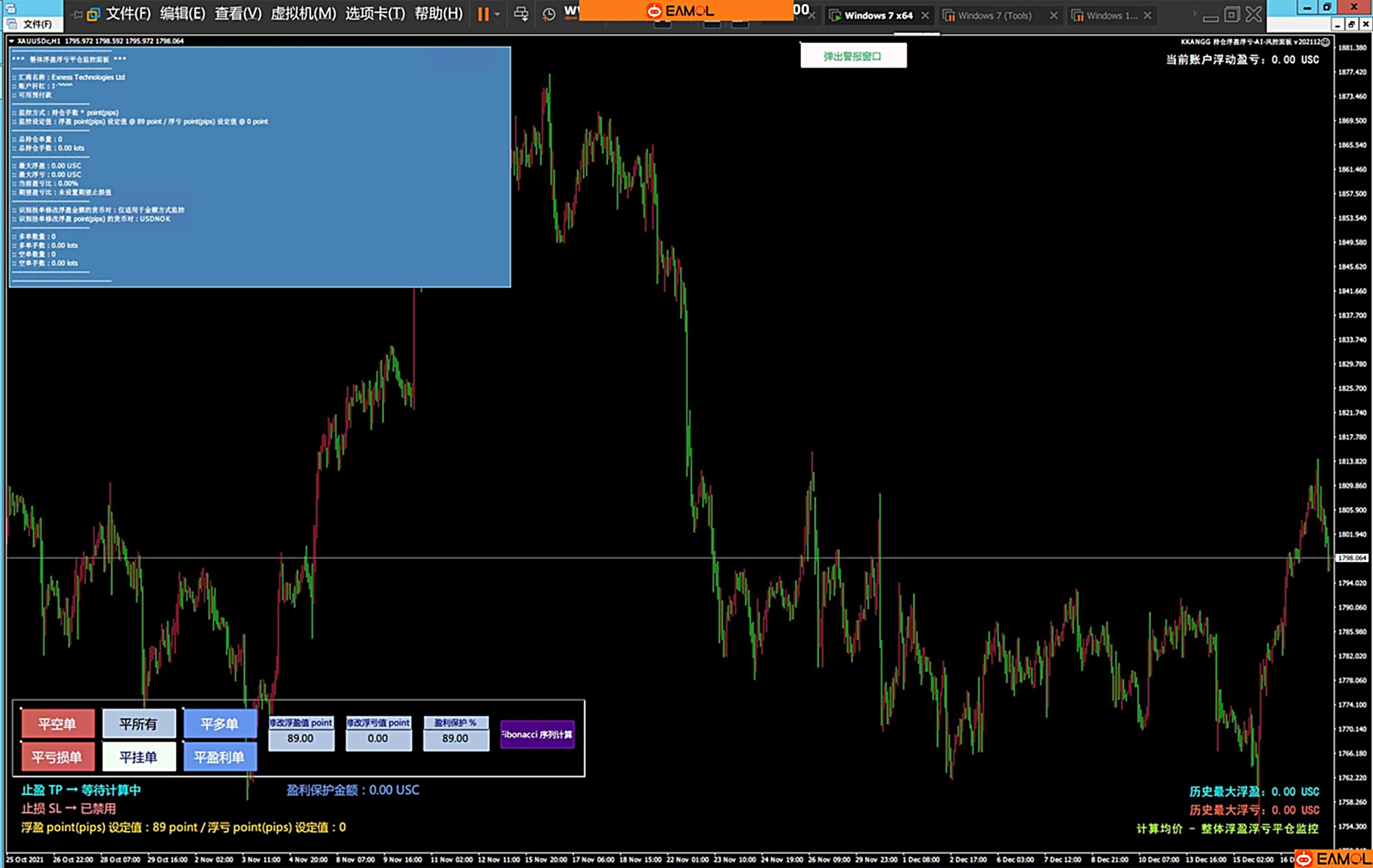Click the snapshot clock icon
Screen dimensions: 1373x868
(548, 14)
